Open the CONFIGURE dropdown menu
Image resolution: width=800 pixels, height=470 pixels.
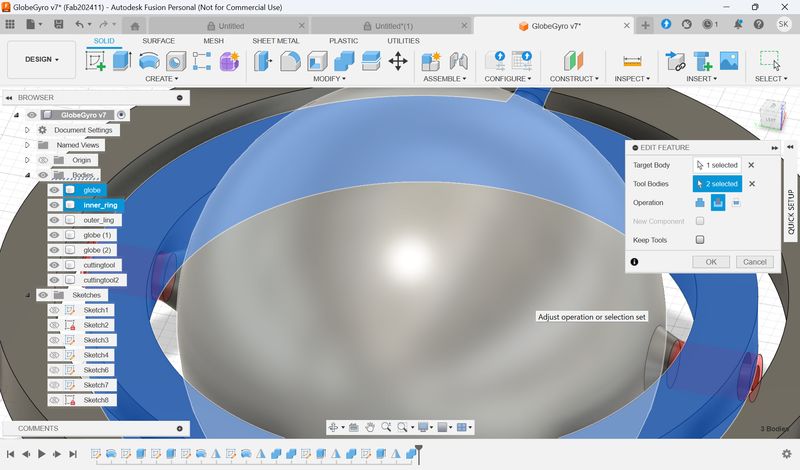(508, 79)
